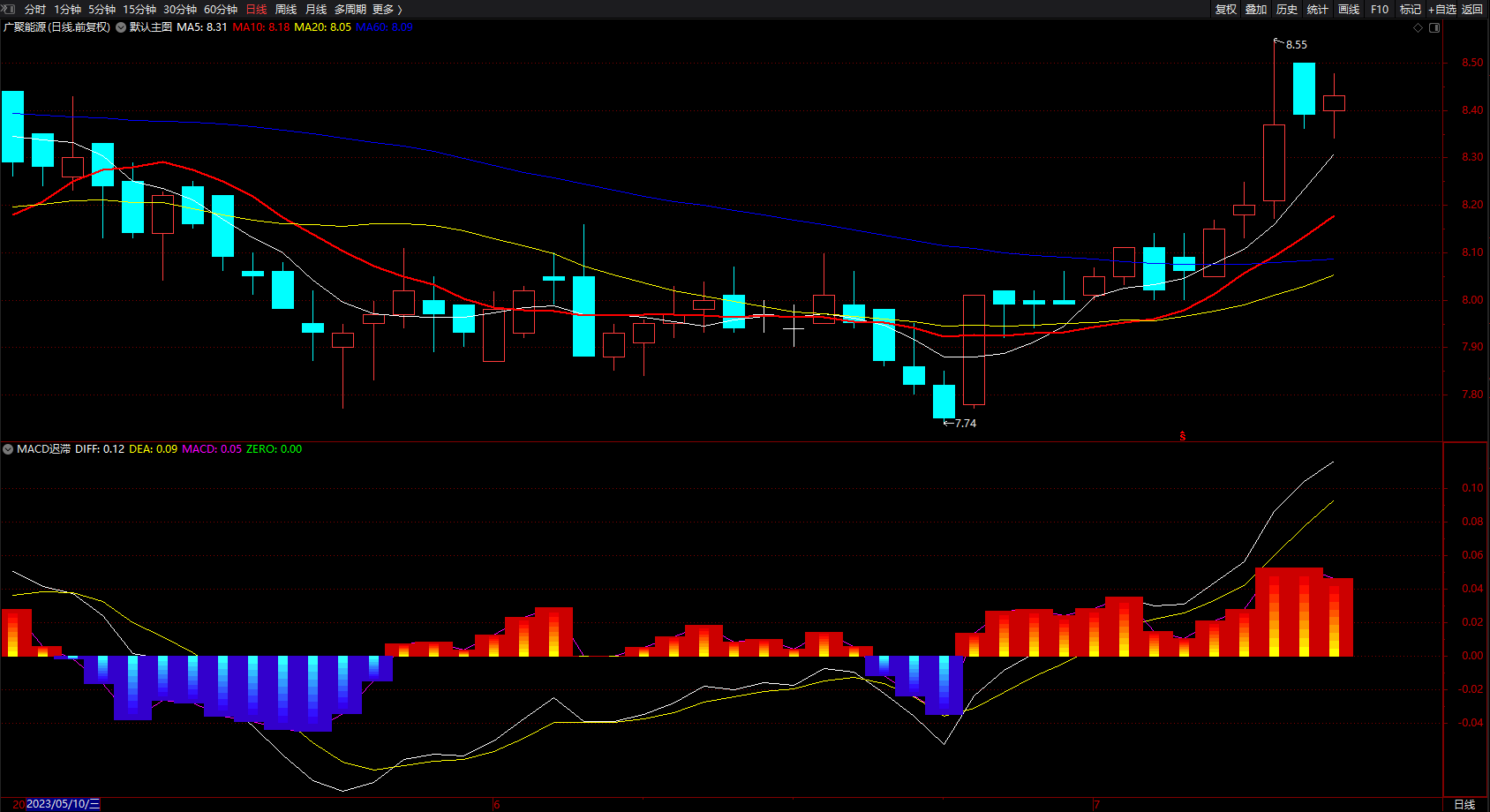This screenshot has height=812, width=1490.
Task: Switch to 周线 weekly chart
Action: (x=286, y=9)
